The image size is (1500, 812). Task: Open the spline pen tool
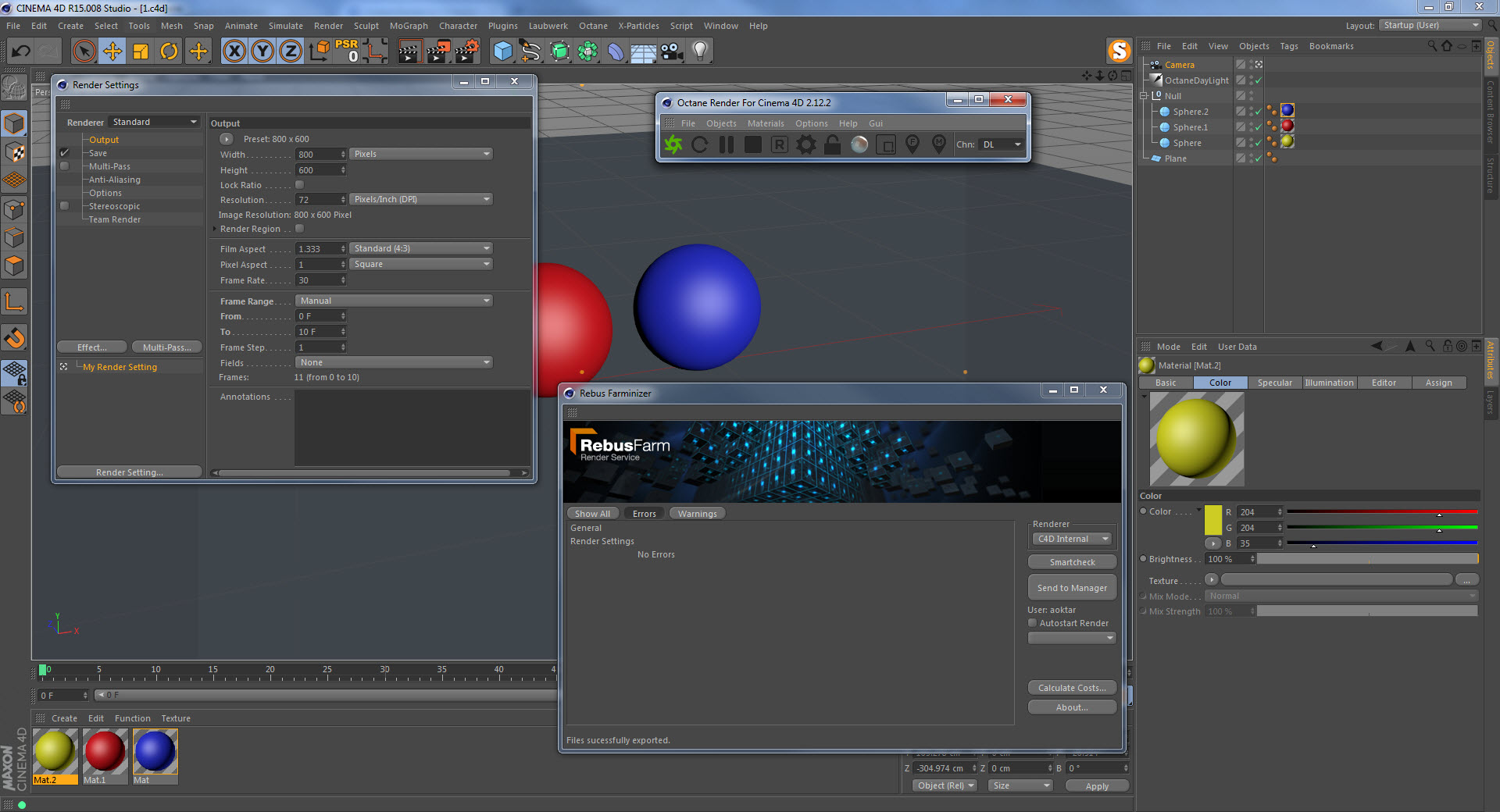tap(531, 52)
